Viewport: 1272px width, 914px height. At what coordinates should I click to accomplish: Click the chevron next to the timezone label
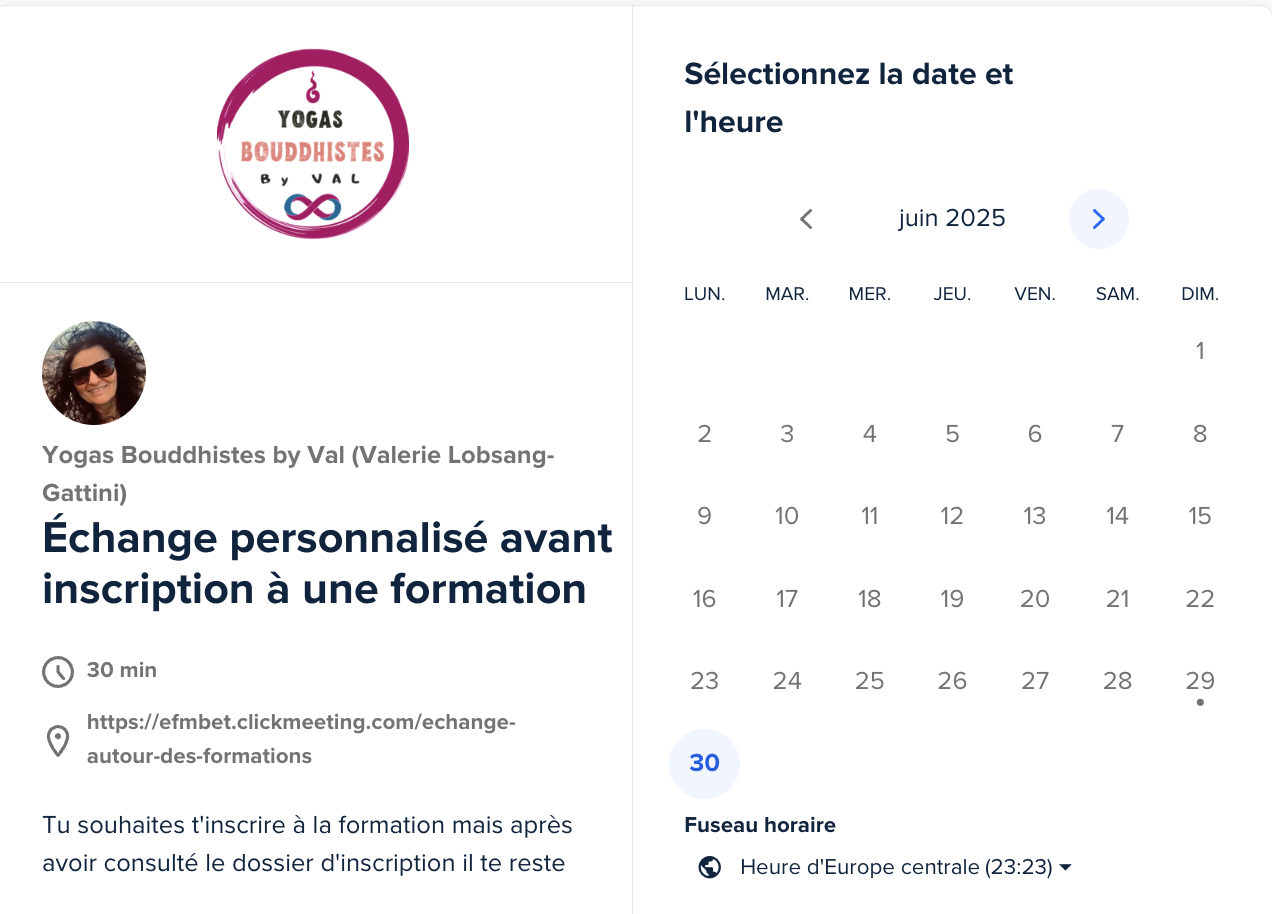tap(1066, 868)
